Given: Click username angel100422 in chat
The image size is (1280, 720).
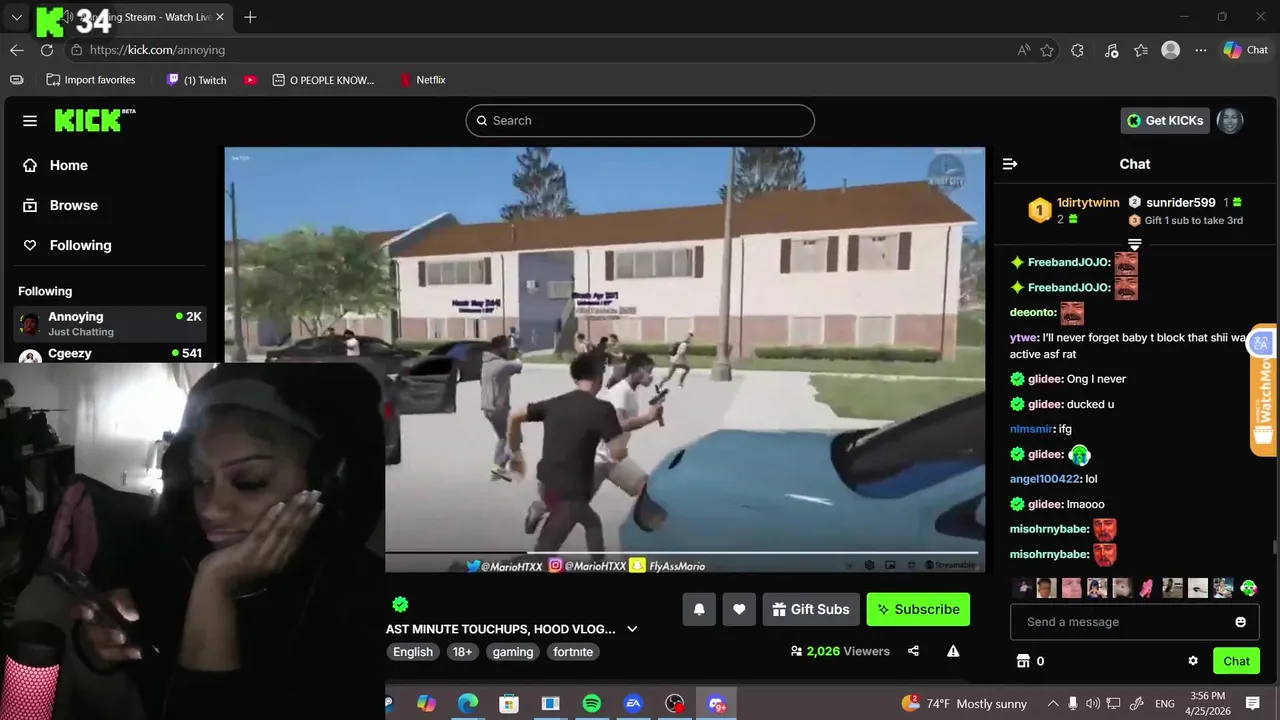Looking at the screenshot, I should pos(1045,479).
